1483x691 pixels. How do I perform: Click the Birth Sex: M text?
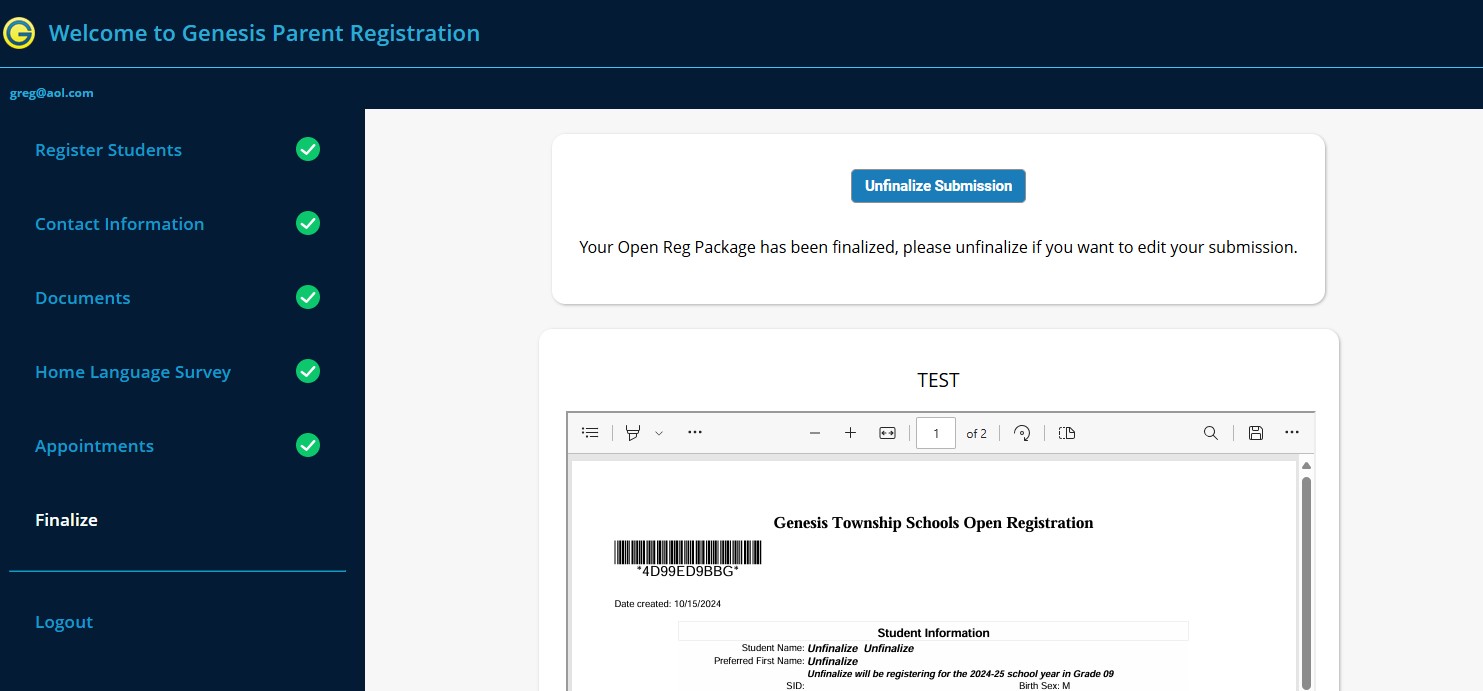[x=1044, y=686]
